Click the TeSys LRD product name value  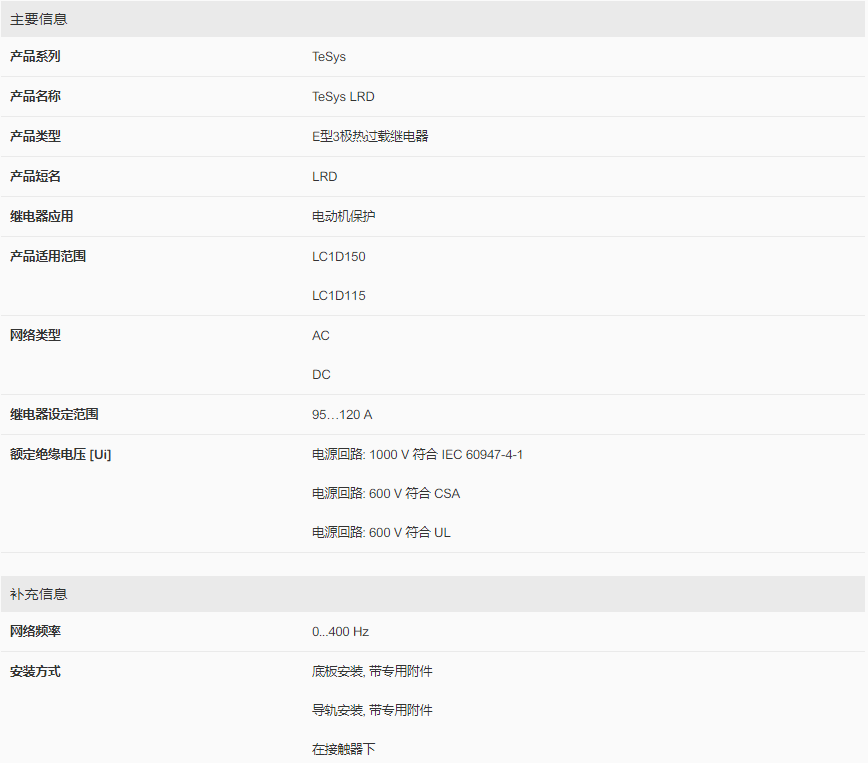click(343, 96)
